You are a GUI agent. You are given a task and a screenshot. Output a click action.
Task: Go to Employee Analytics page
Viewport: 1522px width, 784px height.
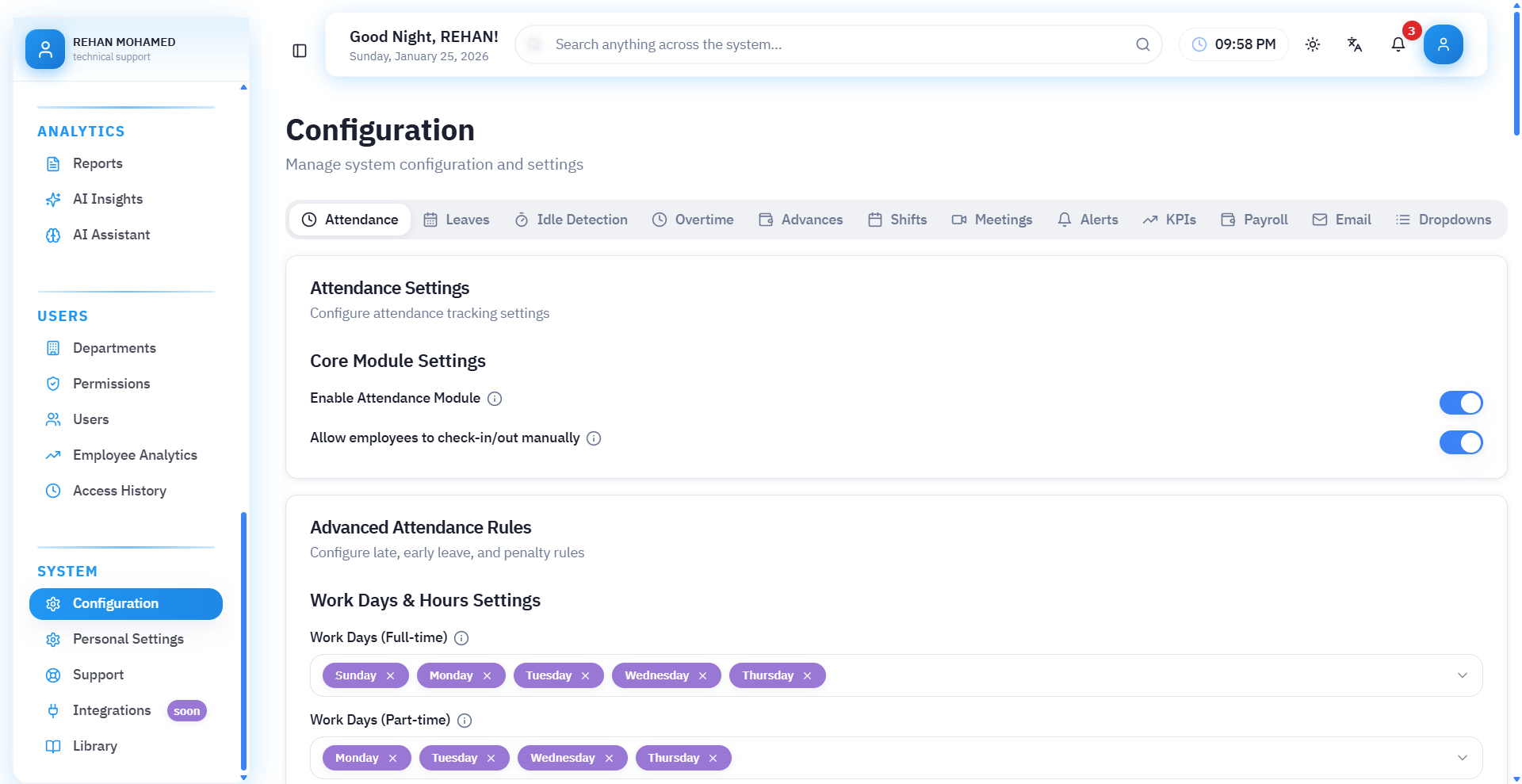(x=135, y=455)
